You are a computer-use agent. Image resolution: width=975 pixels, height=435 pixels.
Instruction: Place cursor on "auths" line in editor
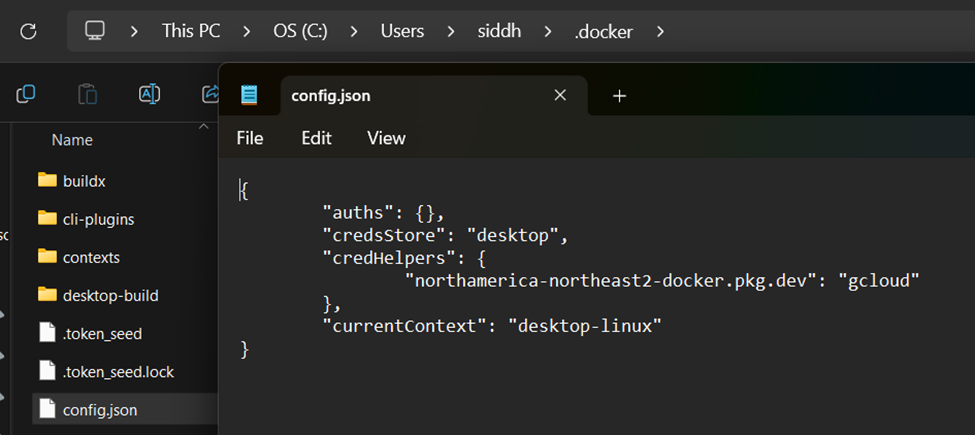384,214
